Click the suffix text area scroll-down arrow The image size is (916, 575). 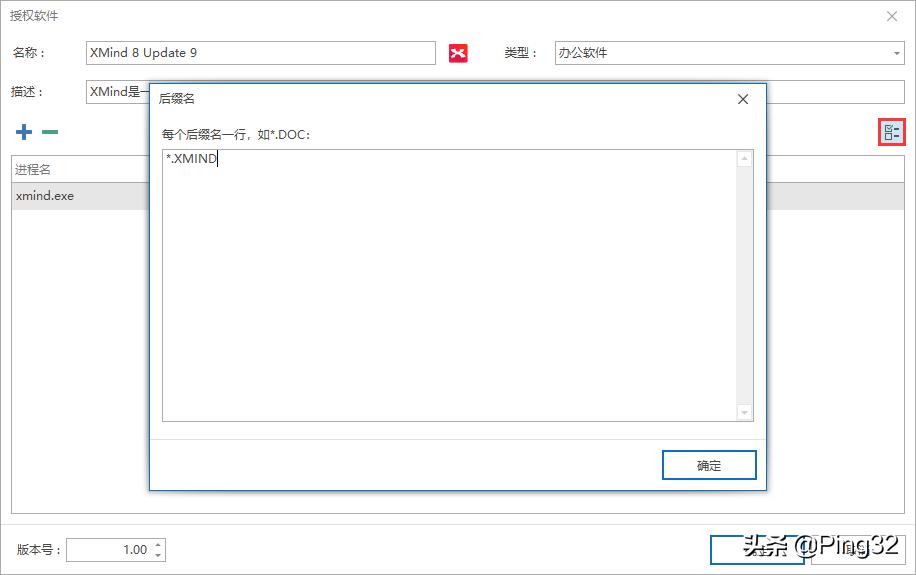click(x=744, y=413)
